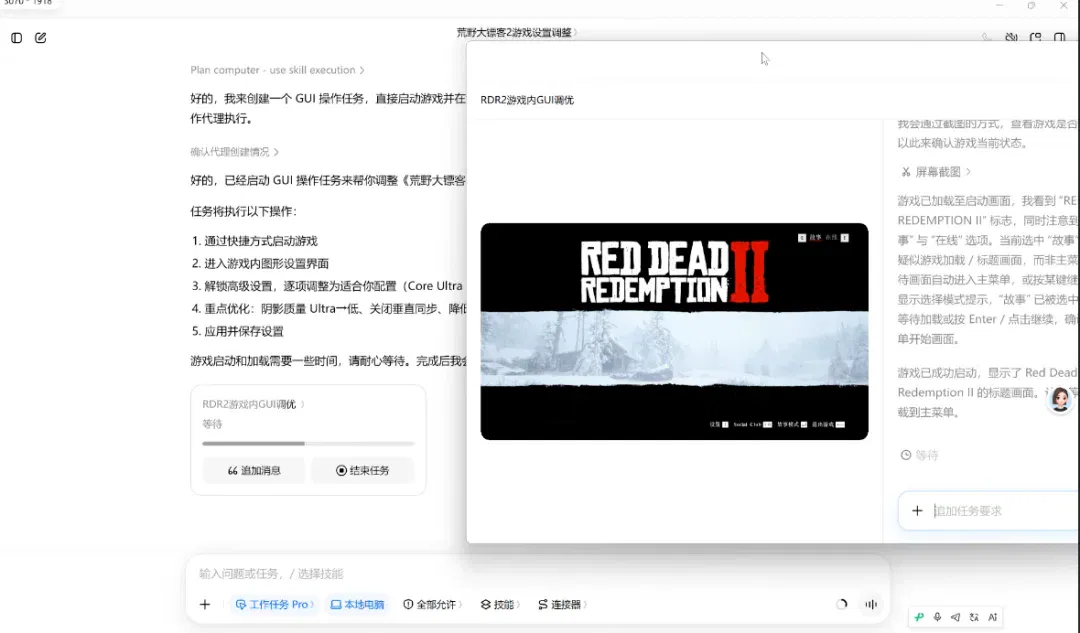Image resolution: width=1080 pixels, height=633 pixels.
Task: Expand 'Plan computer - use skill execution' step
Action: (x=278, y=70)
